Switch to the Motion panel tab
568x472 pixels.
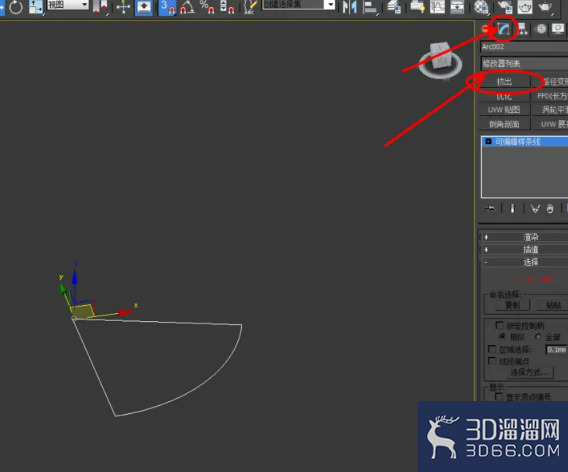click(x=541, y=29)
